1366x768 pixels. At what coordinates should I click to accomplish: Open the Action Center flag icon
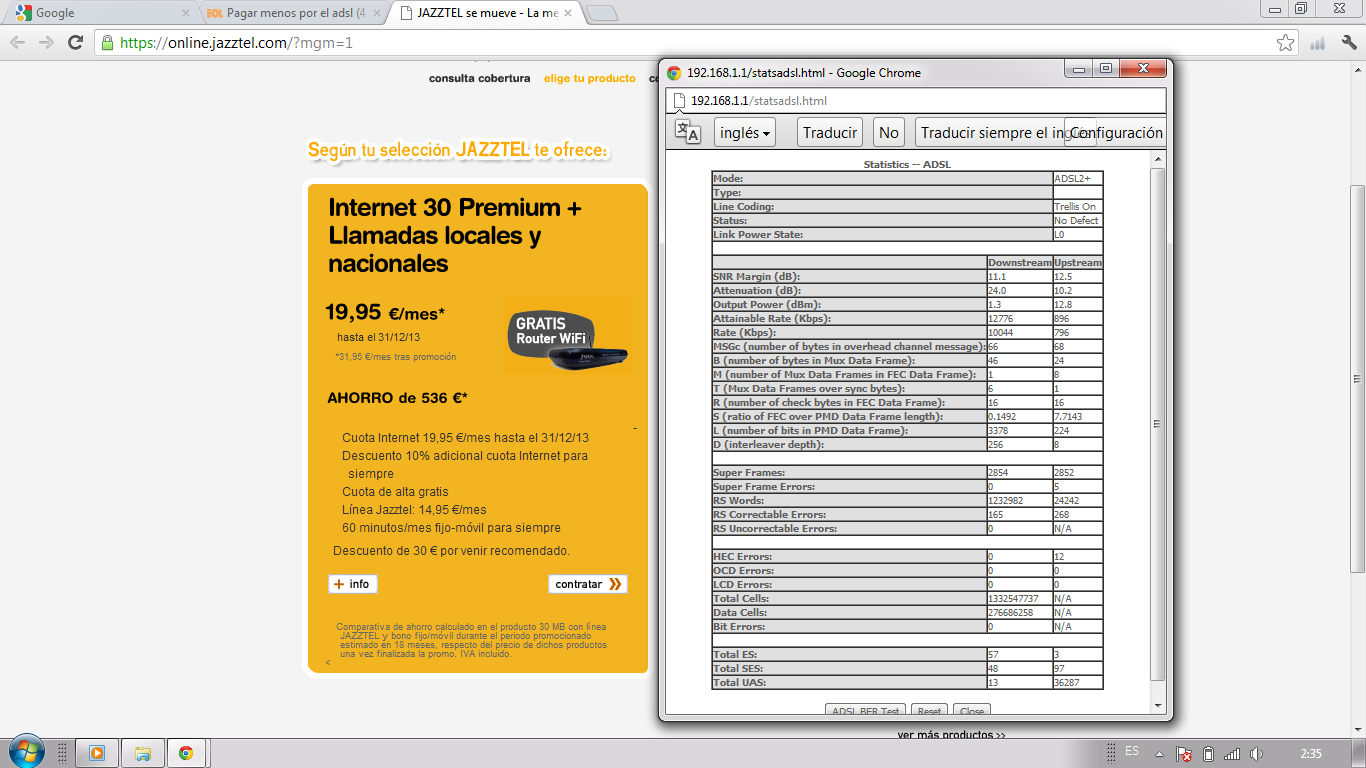1184,754
